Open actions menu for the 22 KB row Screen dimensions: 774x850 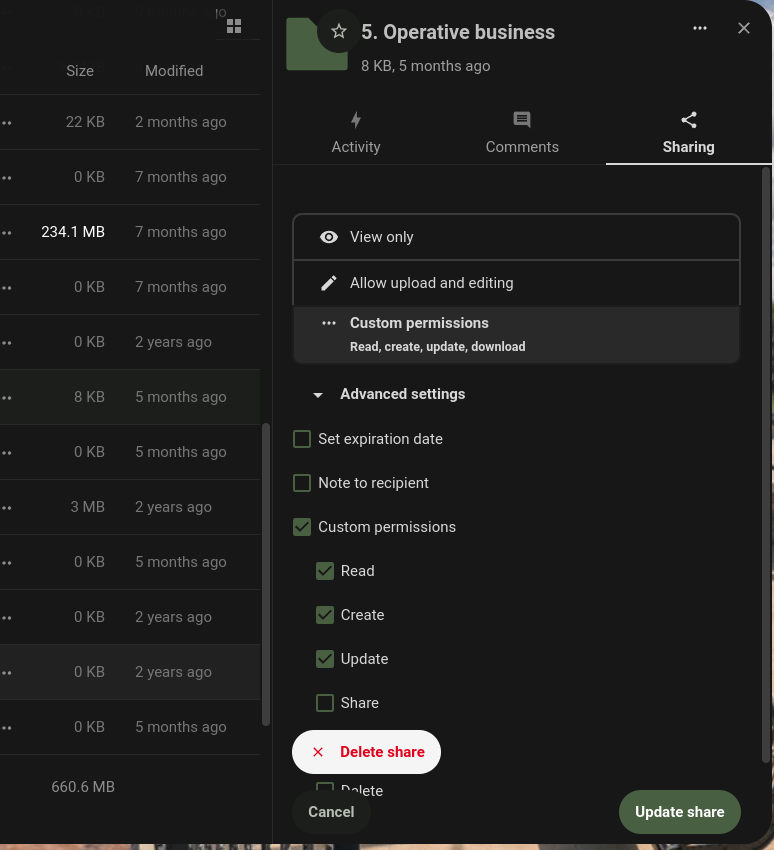tap(5, 123)
